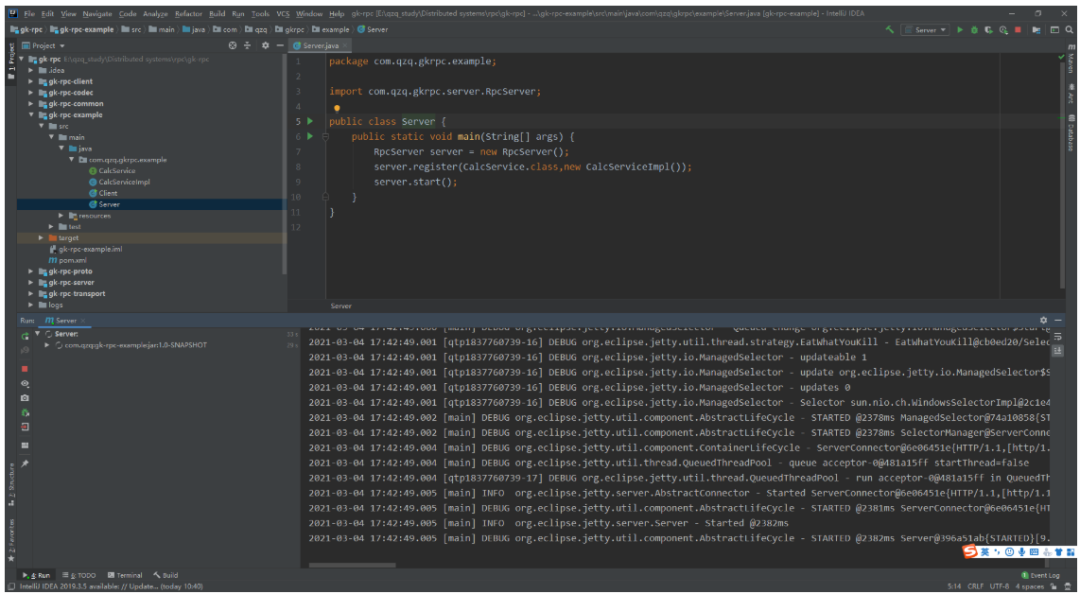1080x594 pixels.
Task: Click the camera dump threads icon
Action: pos(24,397)
